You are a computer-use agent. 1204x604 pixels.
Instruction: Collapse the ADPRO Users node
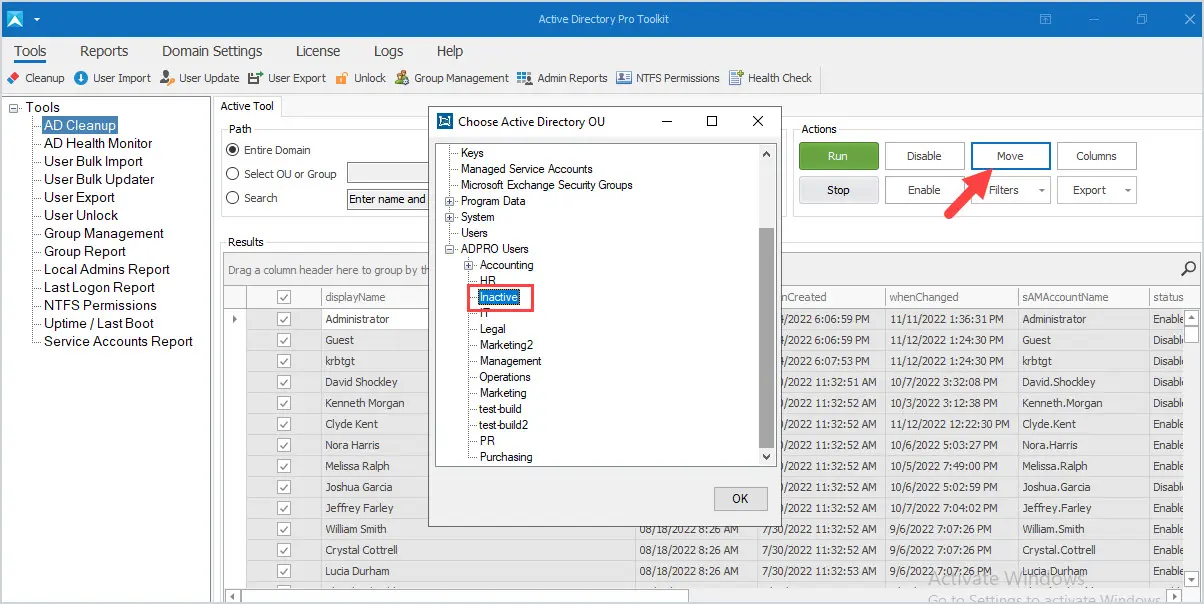pos(450,249)
